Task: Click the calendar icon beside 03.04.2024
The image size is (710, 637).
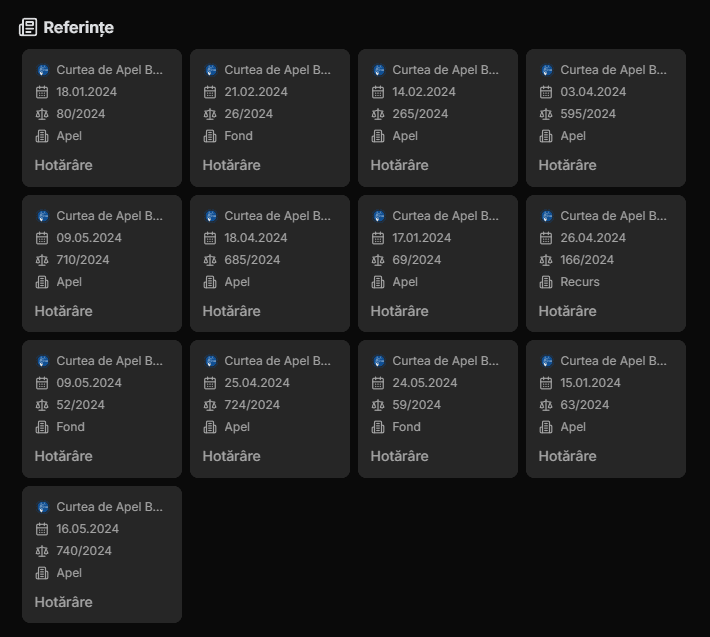Action: point(546,92)
